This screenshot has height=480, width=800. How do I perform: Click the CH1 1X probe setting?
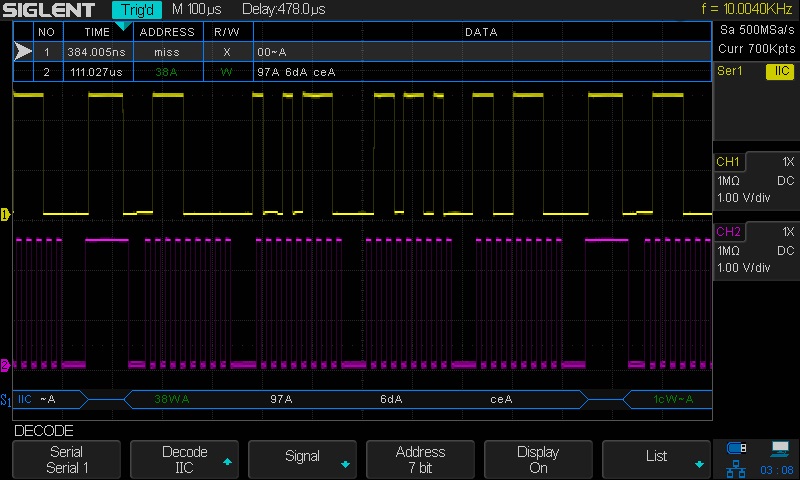click(788, 162)
